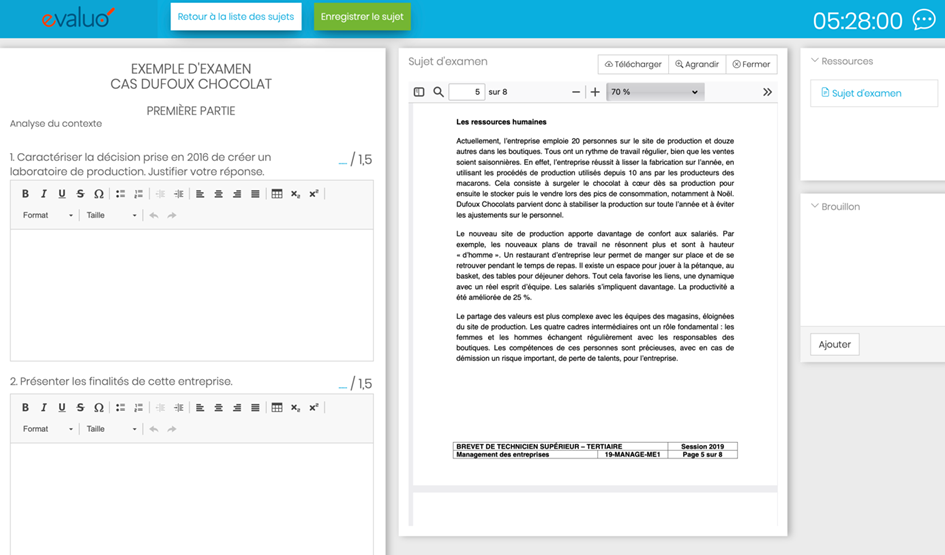Insert special character in question 2 editor
The width and height of the screenshot is (945, 555).
point(99,408)
